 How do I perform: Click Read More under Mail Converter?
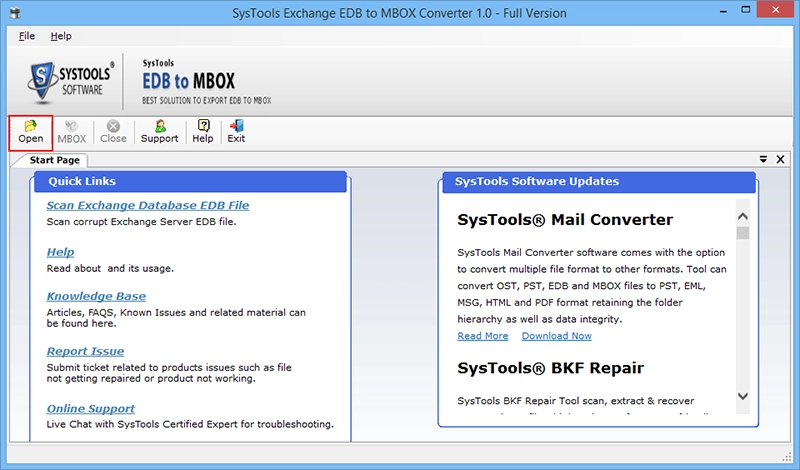click(x=483, y=336)
